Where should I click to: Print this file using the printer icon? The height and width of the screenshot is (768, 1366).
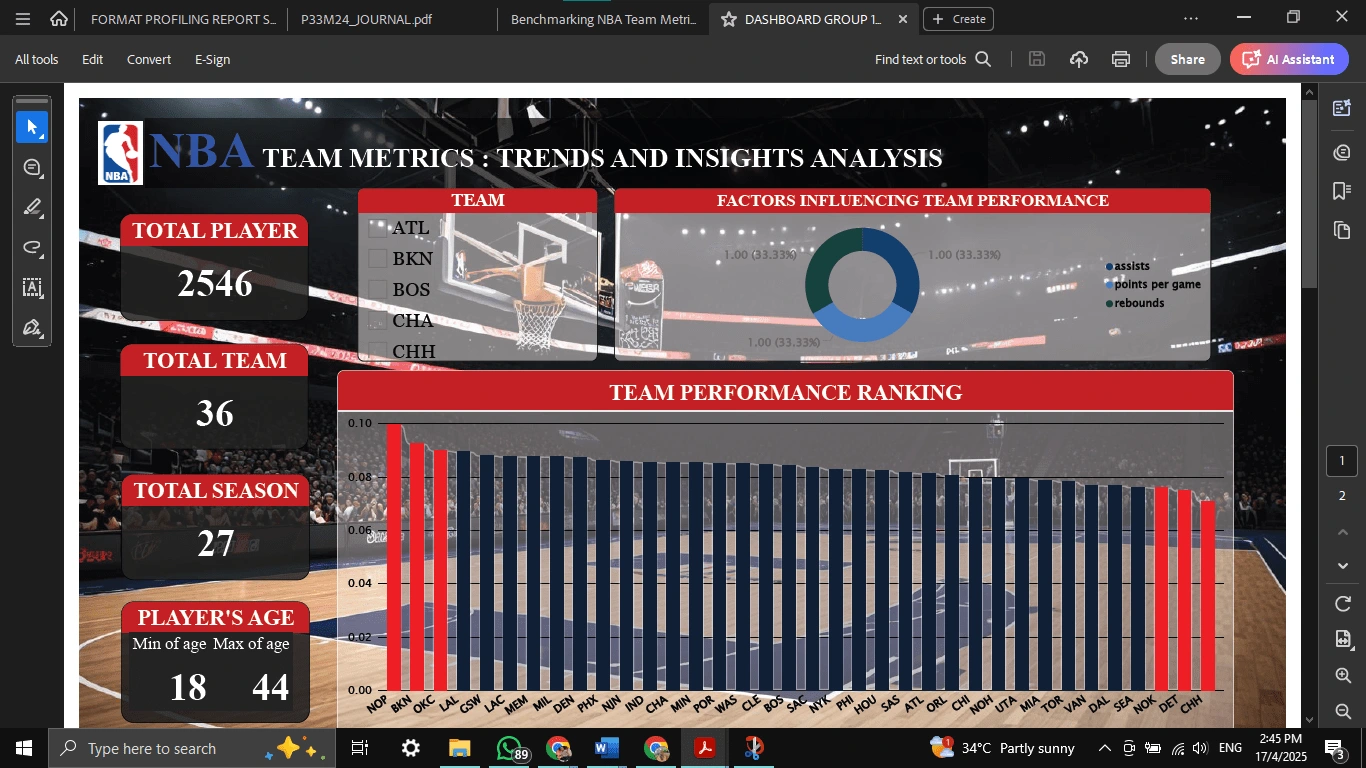point(1121,59)
